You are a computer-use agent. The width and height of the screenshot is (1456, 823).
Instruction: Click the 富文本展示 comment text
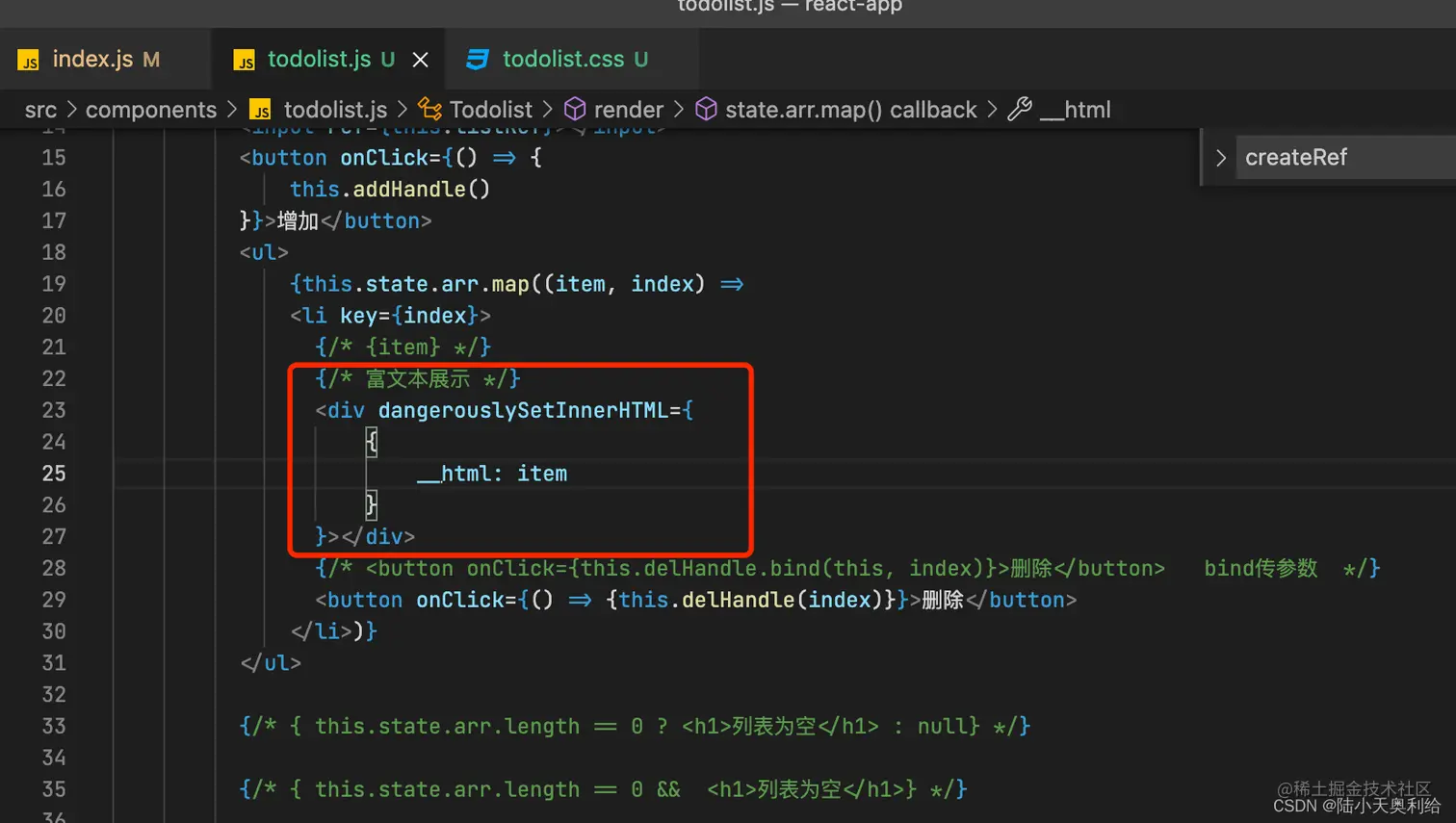pos(418,378)
